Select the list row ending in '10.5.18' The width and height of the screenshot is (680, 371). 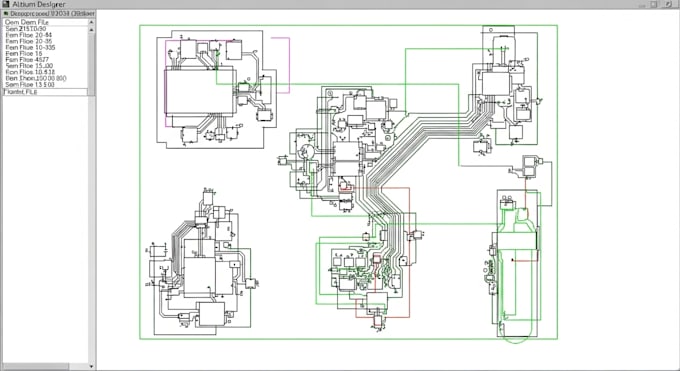tap(45, 72)
